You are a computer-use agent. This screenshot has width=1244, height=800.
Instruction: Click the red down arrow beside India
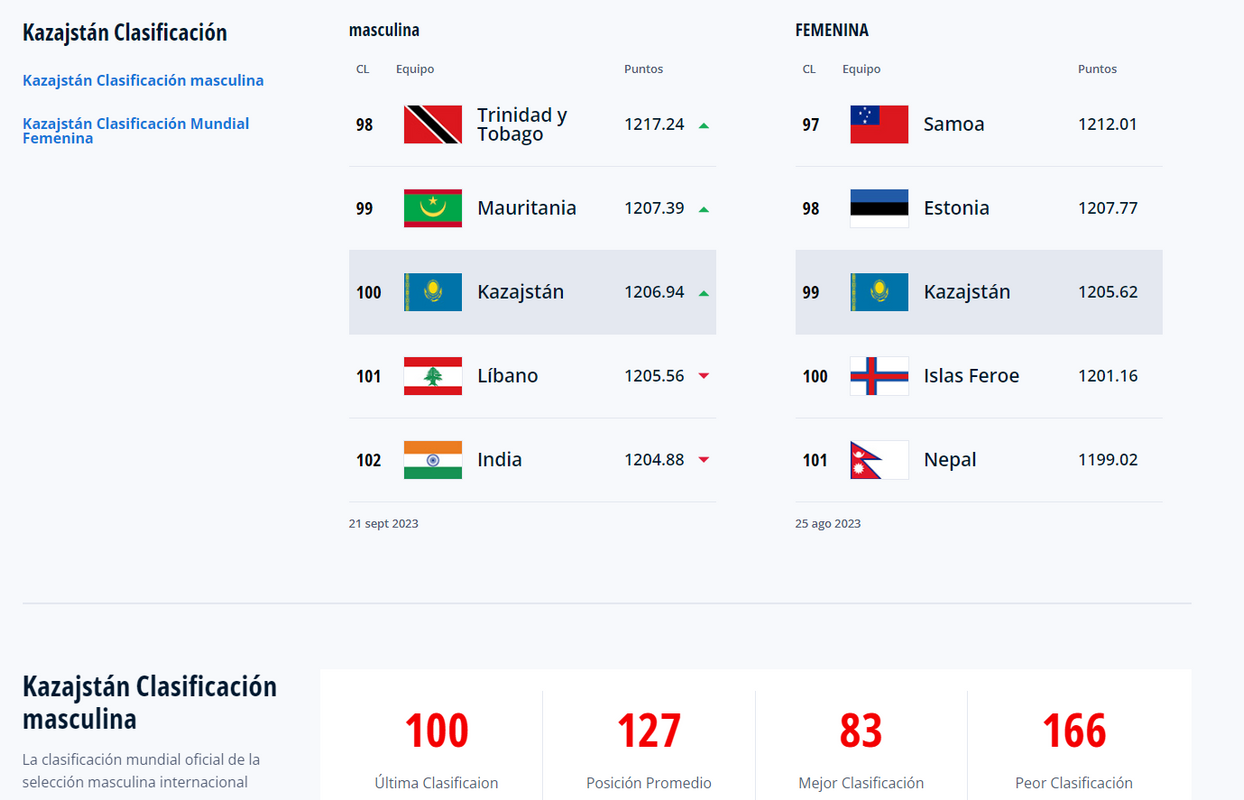coord(704,460)
